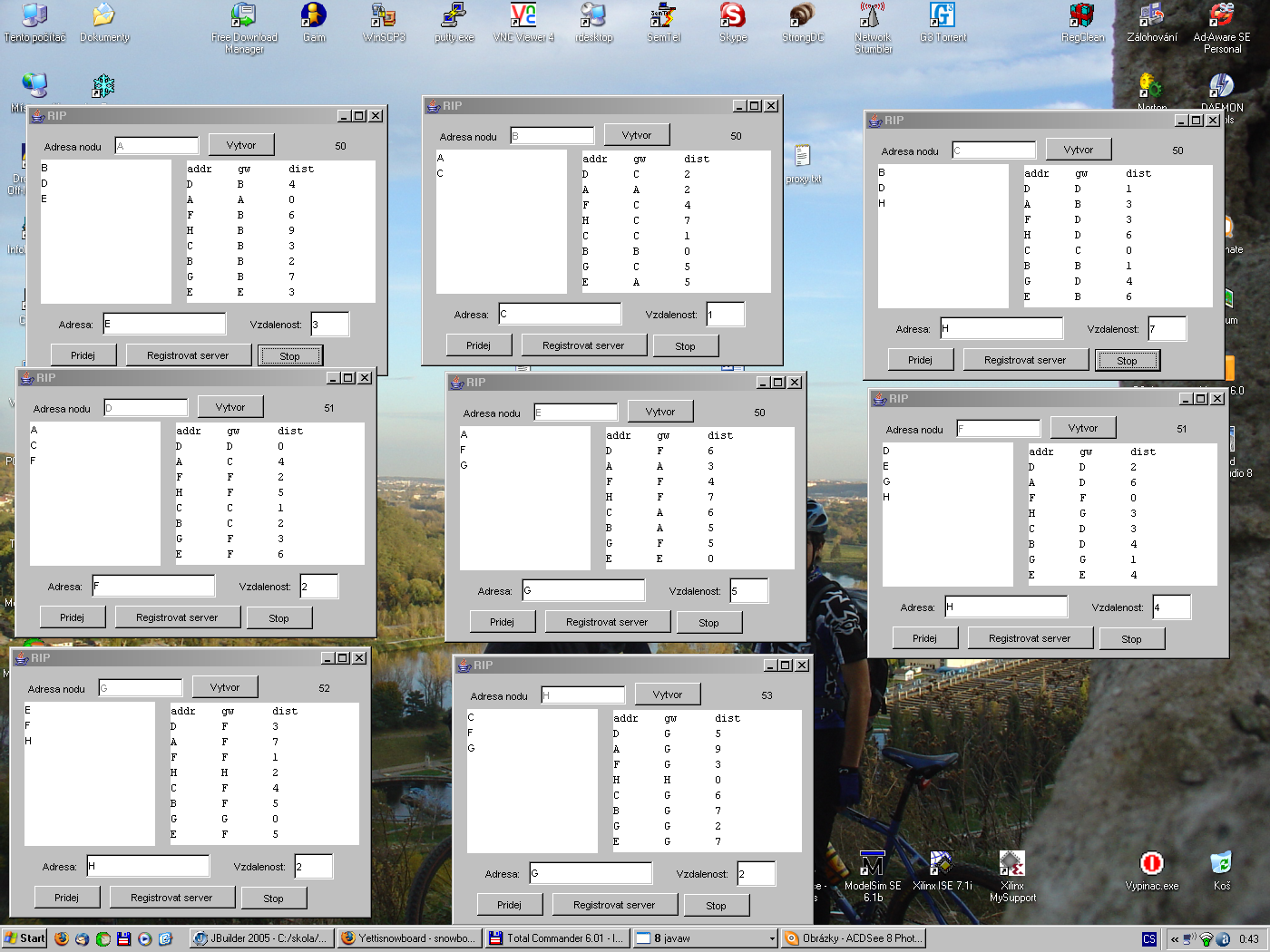Screen dimensions: 1270x952
Task: Open the Koš recycle bin icon
Action: [1221, 864]
